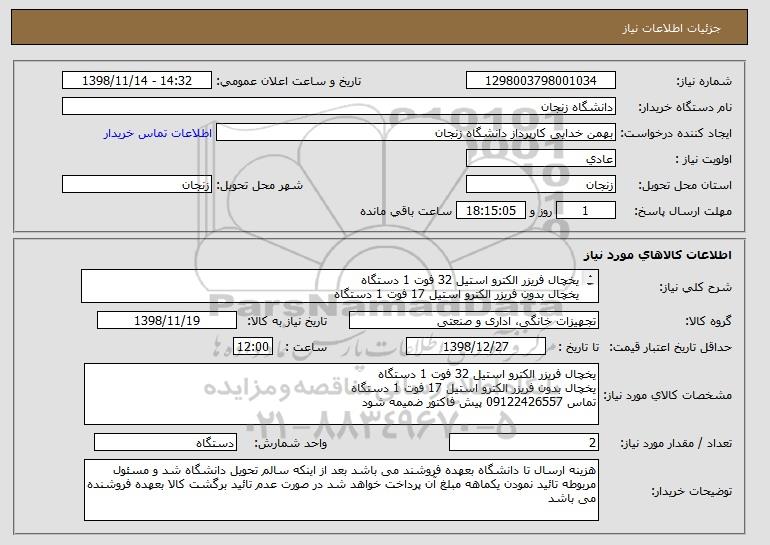
Task: Click the واحد شمارش field دستگاه
Action: (x=165, y=442)
